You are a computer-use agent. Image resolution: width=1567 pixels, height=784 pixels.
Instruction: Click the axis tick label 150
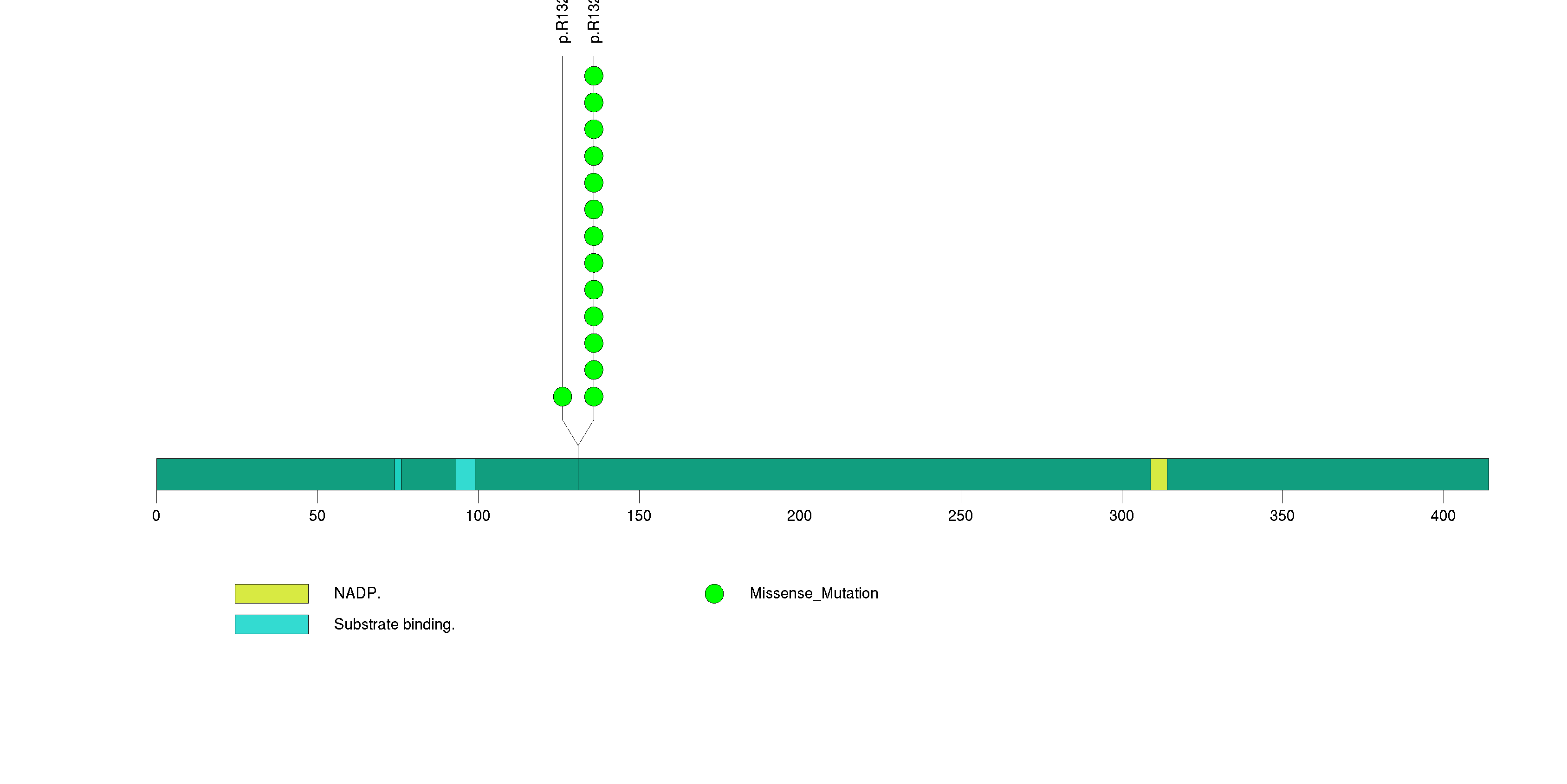click(639, 516)
